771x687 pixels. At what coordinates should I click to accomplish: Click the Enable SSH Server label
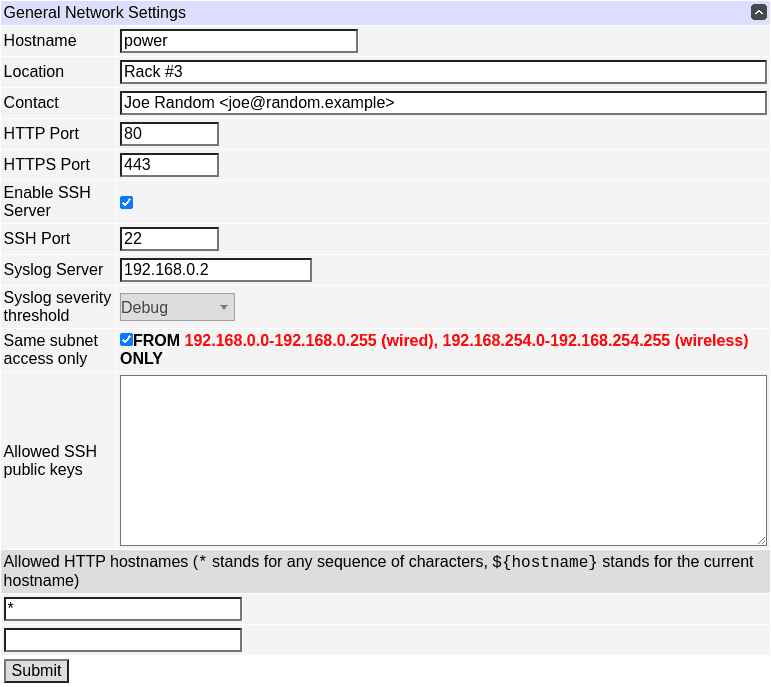47,202
